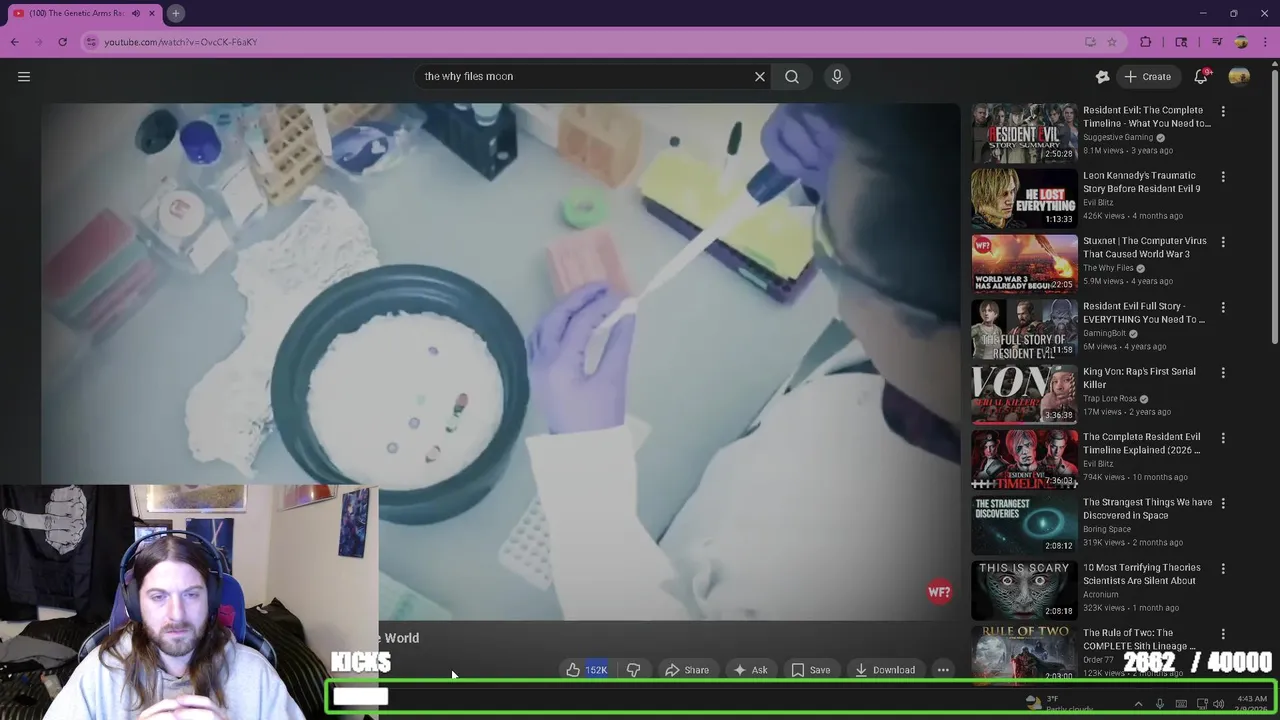
Task: Open the Chrome extensions puzzle icon
Action: point(1146,42)
